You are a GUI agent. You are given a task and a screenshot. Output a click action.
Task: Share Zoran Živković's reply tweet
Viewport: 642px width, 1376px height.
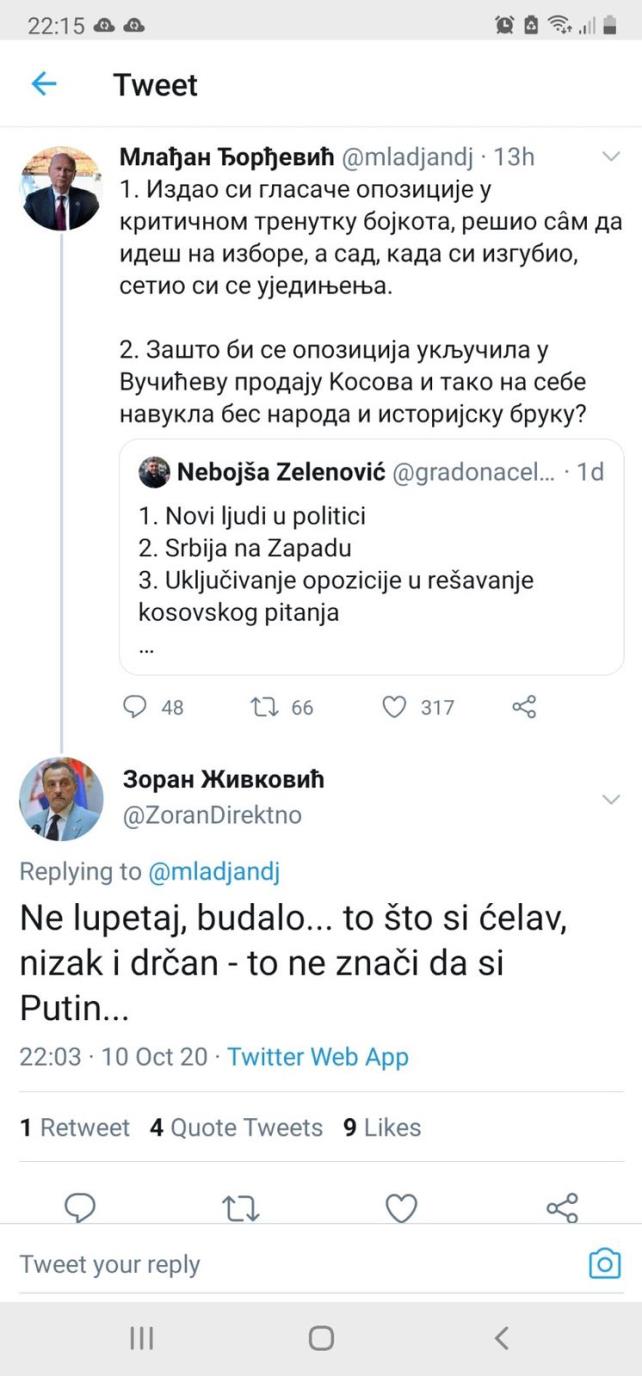point(562,1208)
